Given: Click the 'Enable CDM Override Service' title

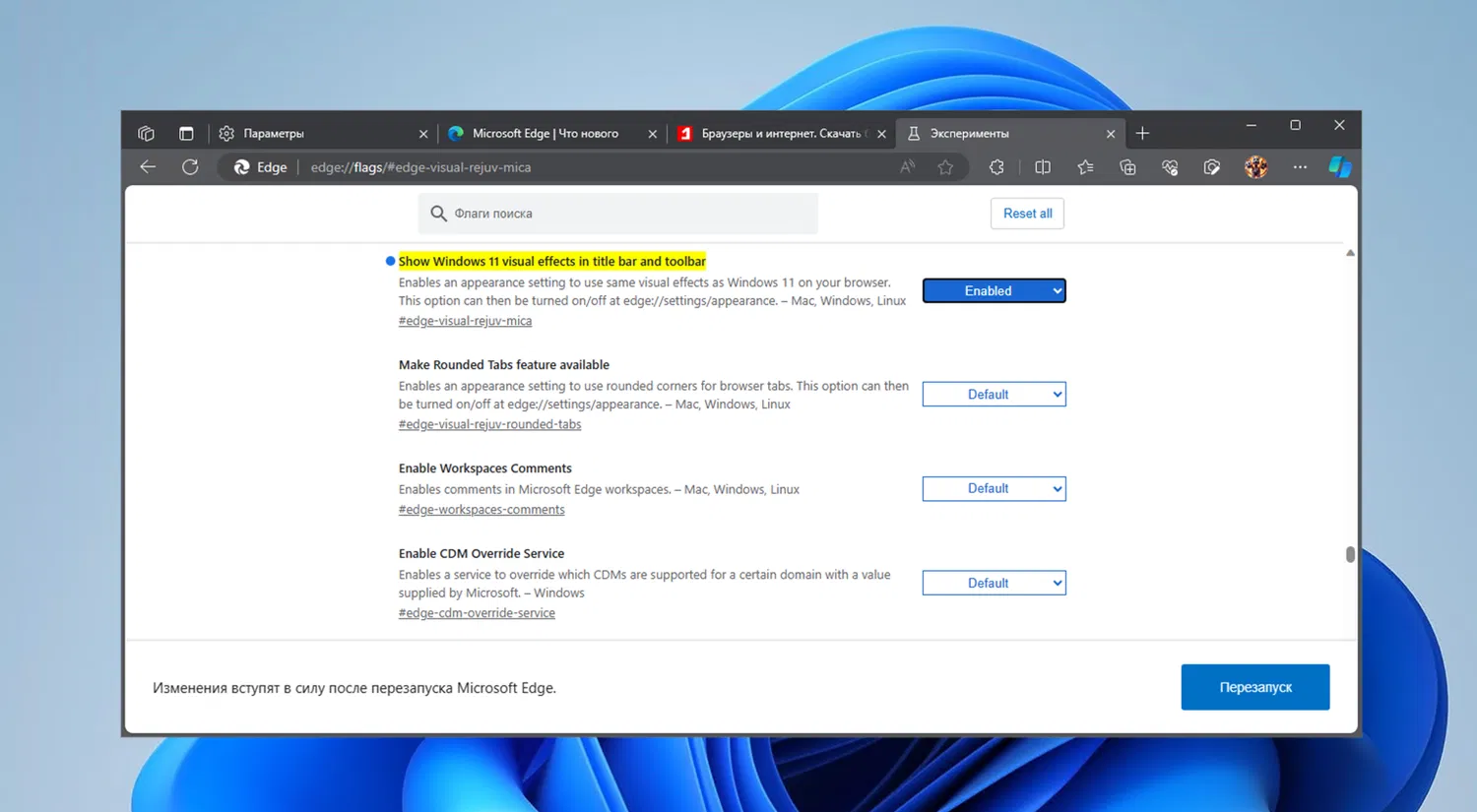Looking at the screenshot, I should pyautogui.click(x=482, y=554).
